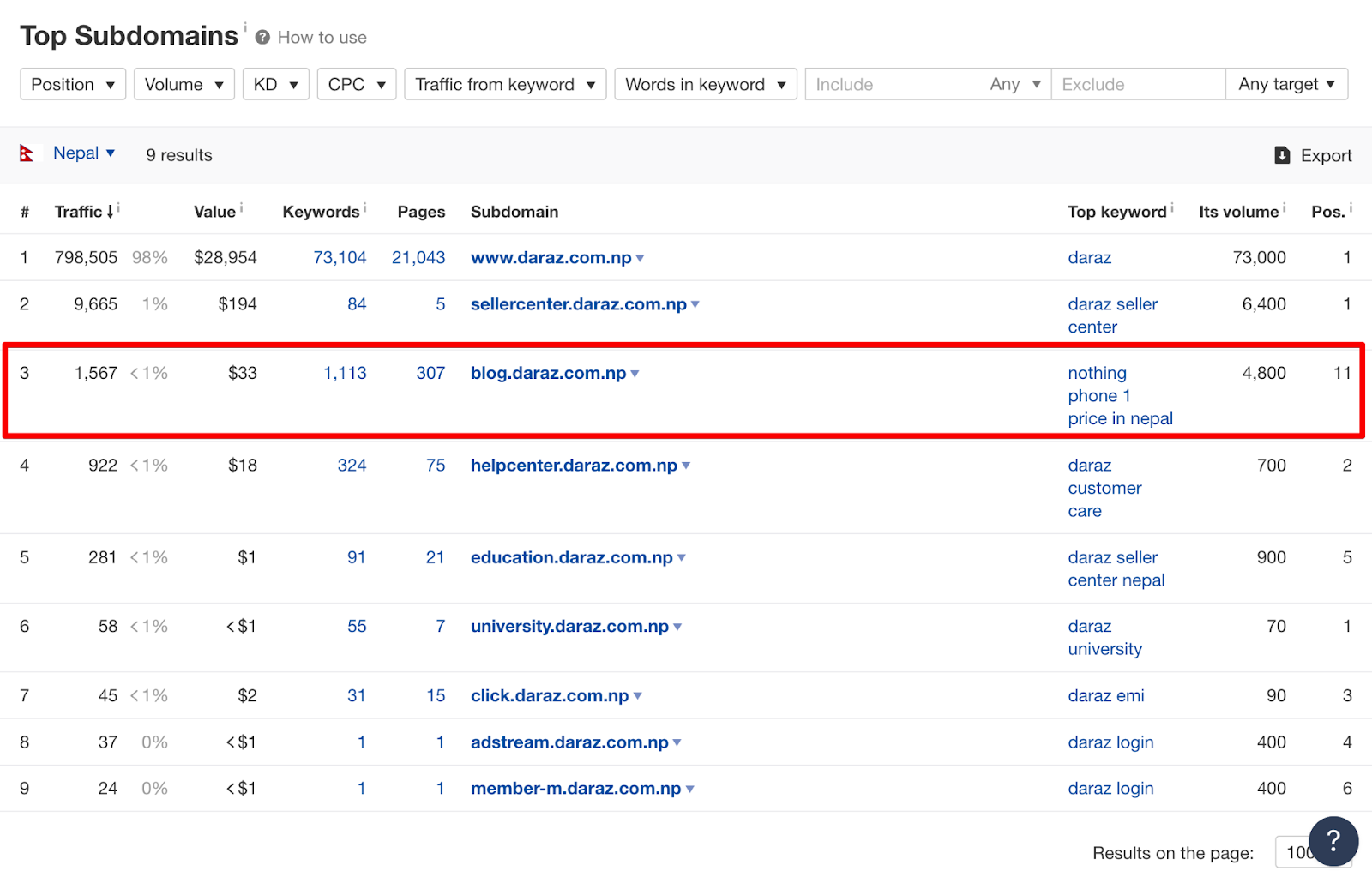Open the How to use link
The height and width of the screenshot is (883, 1372).
(x=322, y=38)
